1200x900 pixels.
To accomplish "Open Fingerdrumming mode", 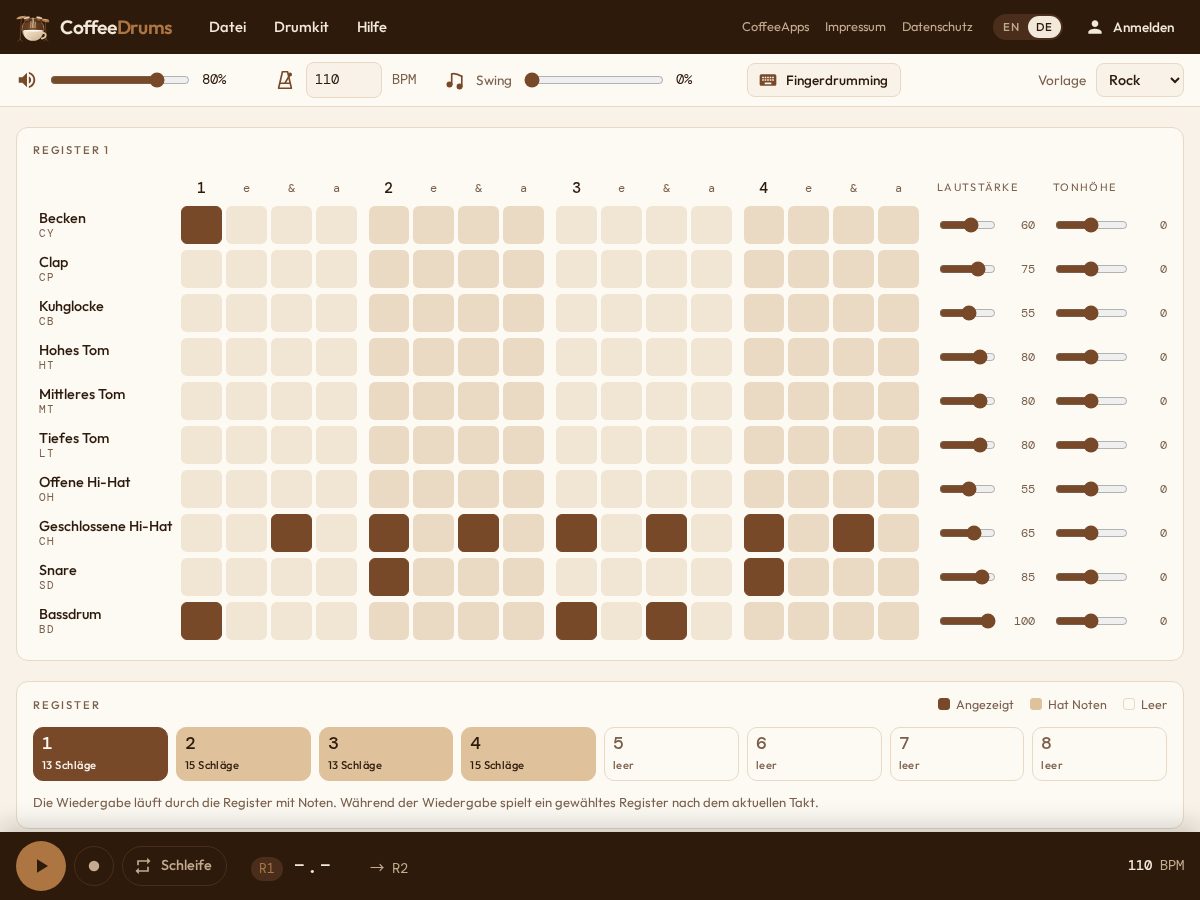I will (824, 80).
